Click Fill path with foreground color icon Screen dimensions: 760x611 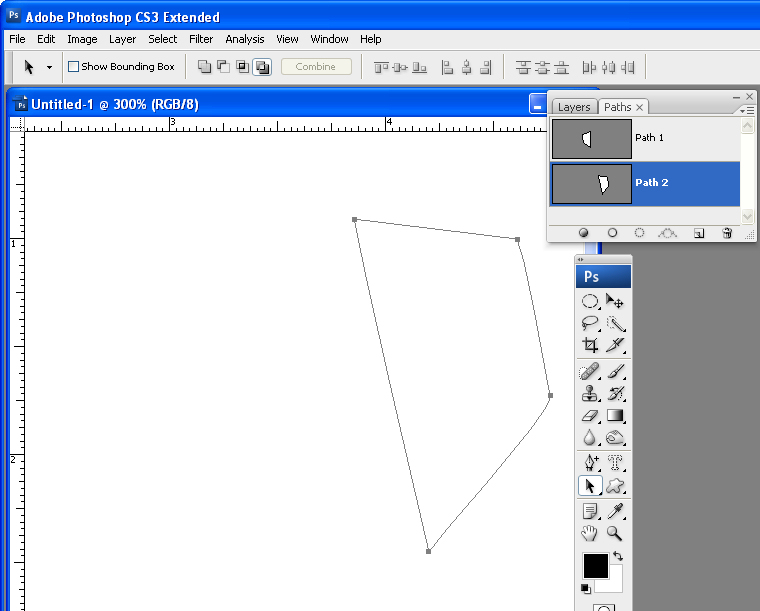click(584, 233)
